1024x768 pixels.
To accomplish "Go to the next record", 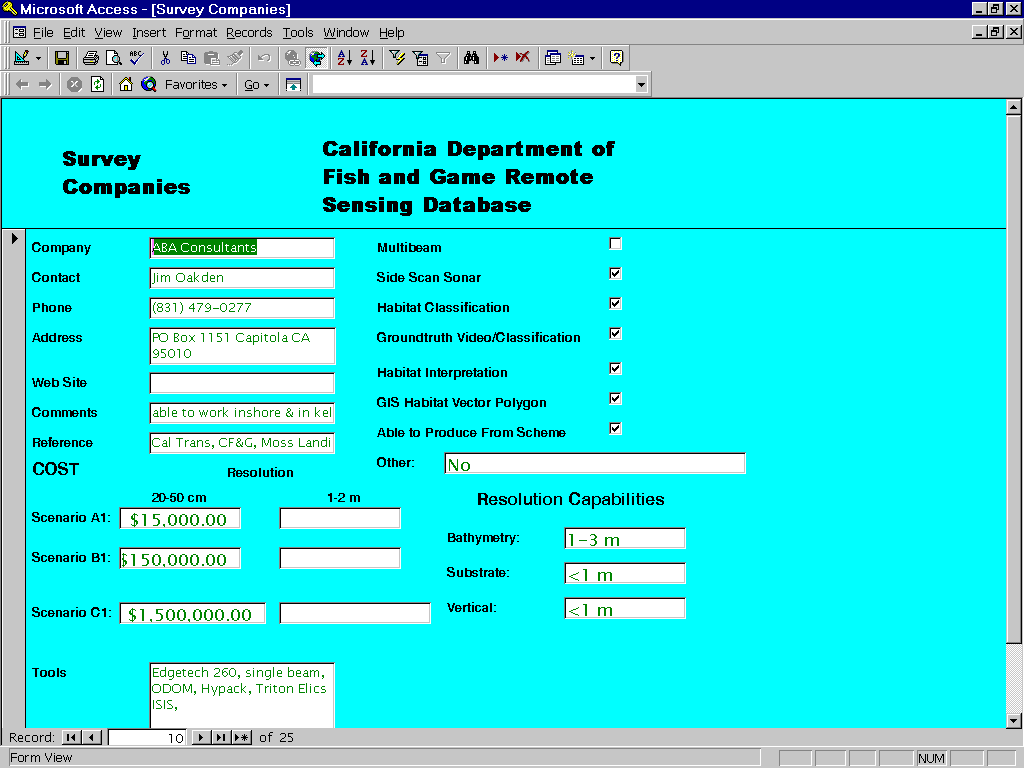I will [201, 738].
